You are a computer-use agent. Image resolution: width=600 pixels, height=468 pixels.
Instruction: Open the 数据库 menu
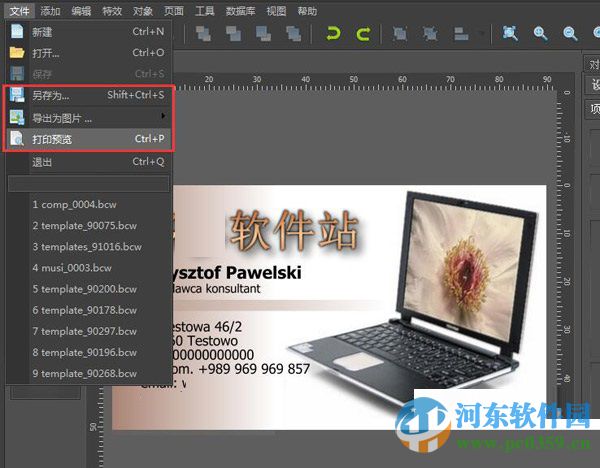pos(240,11)
